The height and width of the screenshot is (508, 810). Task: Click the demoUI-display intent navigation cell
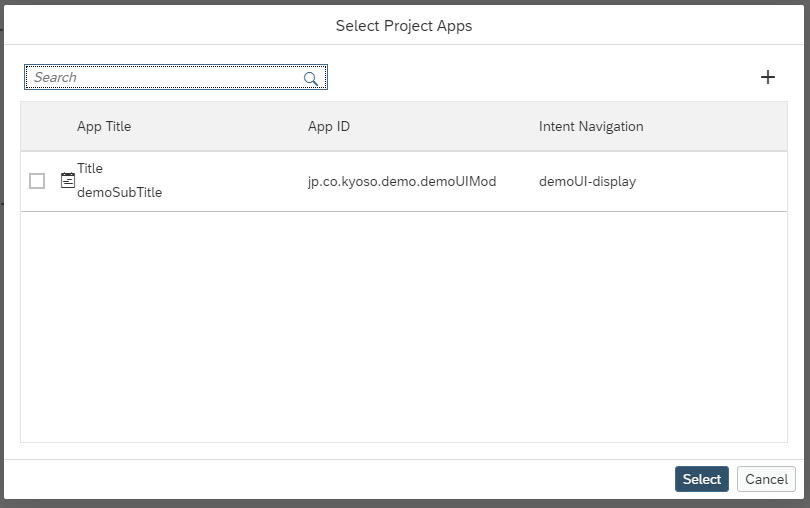click(x=587, y=181)
